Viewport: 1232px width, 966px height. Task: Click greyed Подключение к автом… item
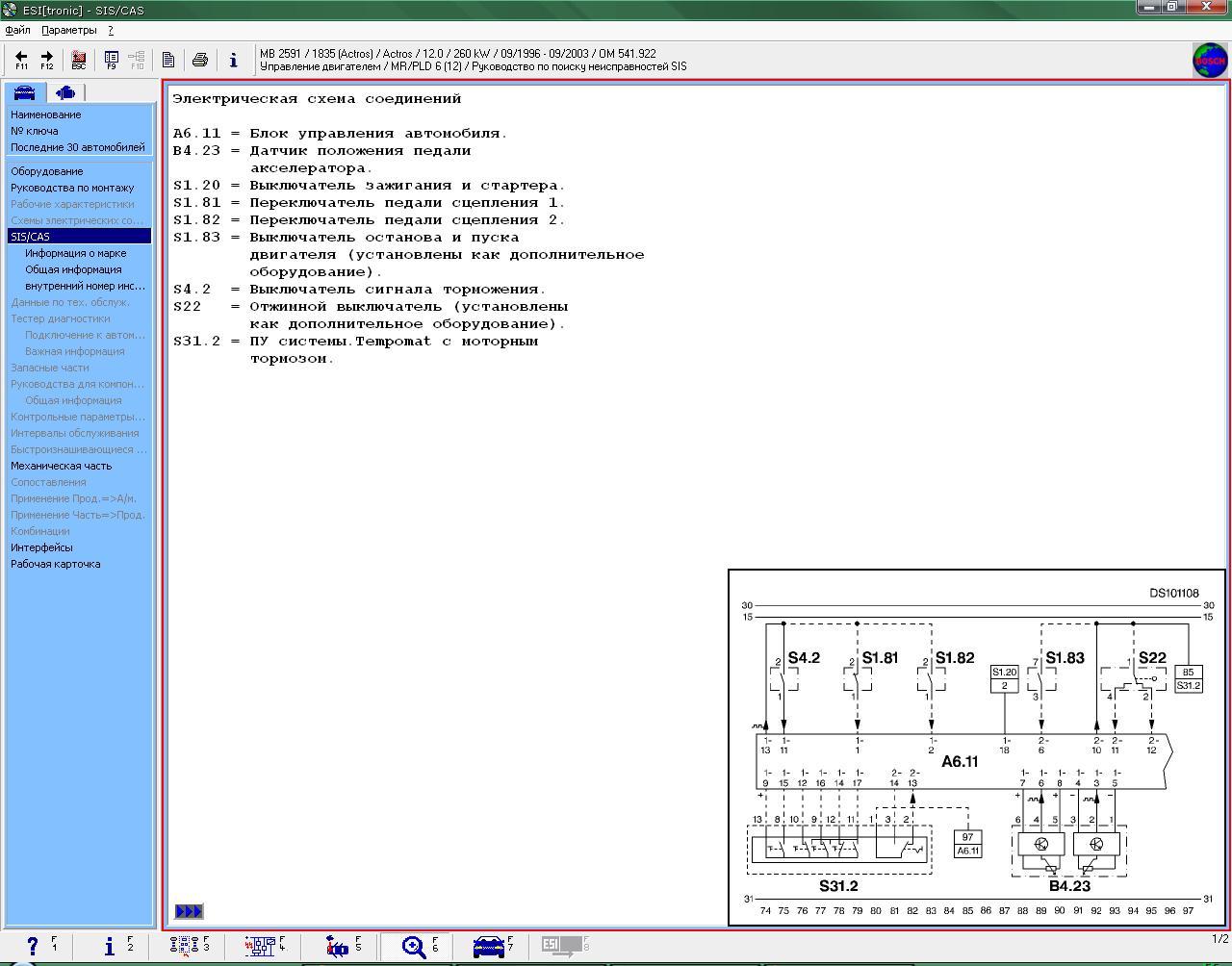(x=86, y=335)
